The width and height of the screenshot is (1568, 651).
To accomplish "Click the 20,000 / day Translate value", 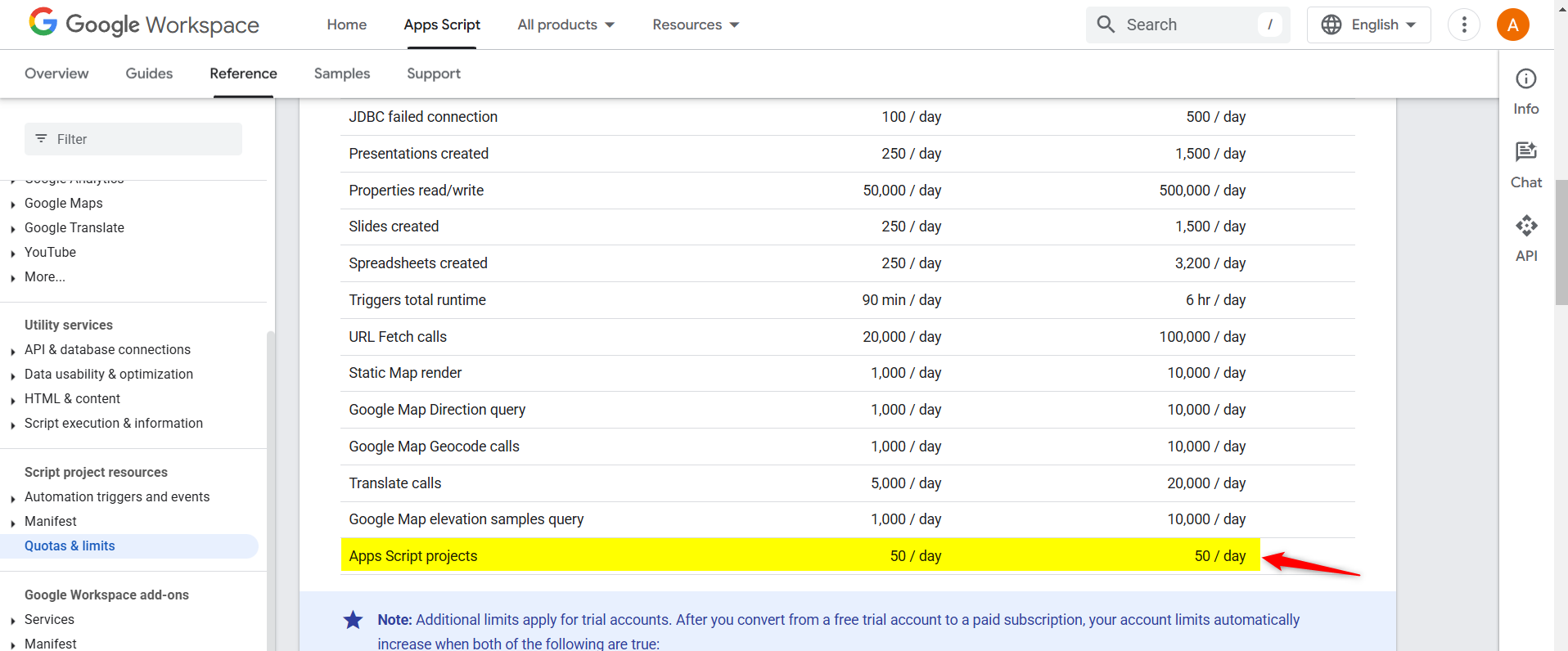I will tap(1206, 483).
